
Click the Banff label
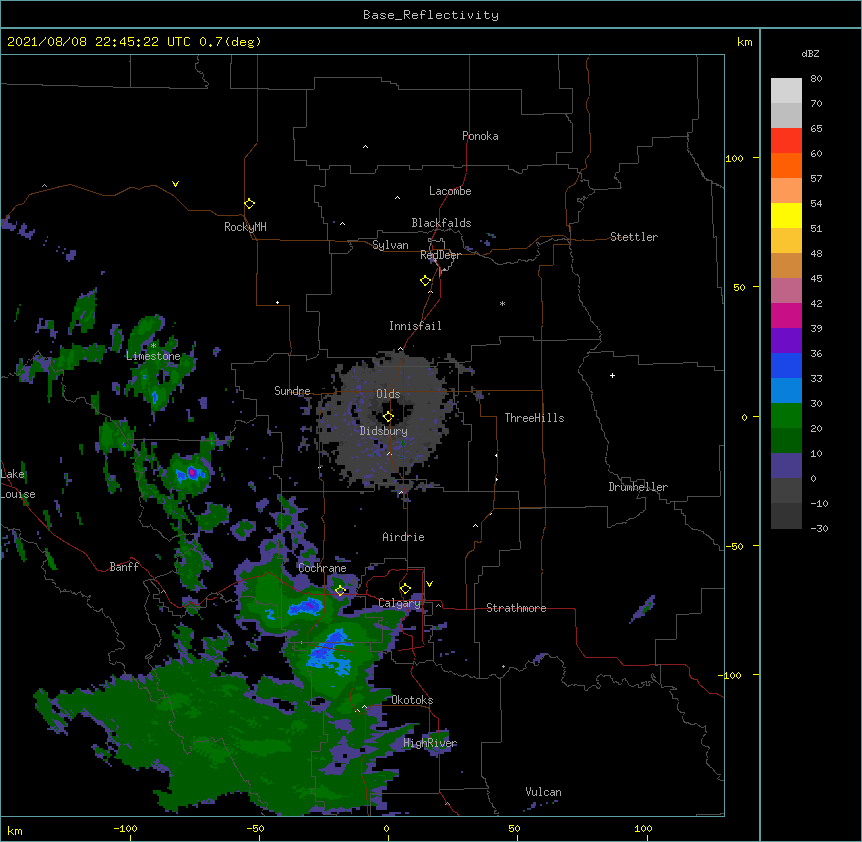pyautogui.click(x=124, y=567)
